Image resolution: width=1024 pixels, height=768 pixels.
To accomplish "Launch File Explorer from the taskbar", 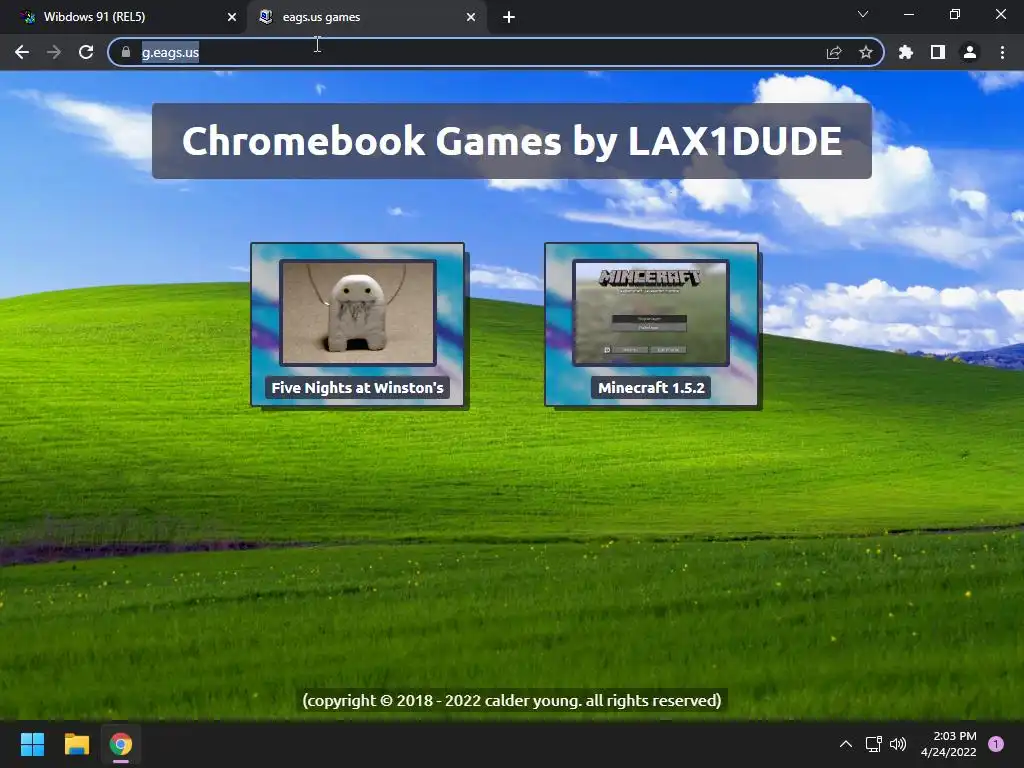I will point(76,744).
